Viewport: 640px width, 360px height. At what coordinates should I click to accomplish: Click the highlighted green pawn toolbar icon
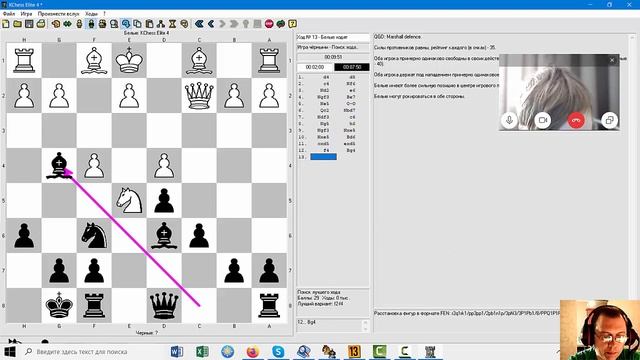tap(91, 24)
